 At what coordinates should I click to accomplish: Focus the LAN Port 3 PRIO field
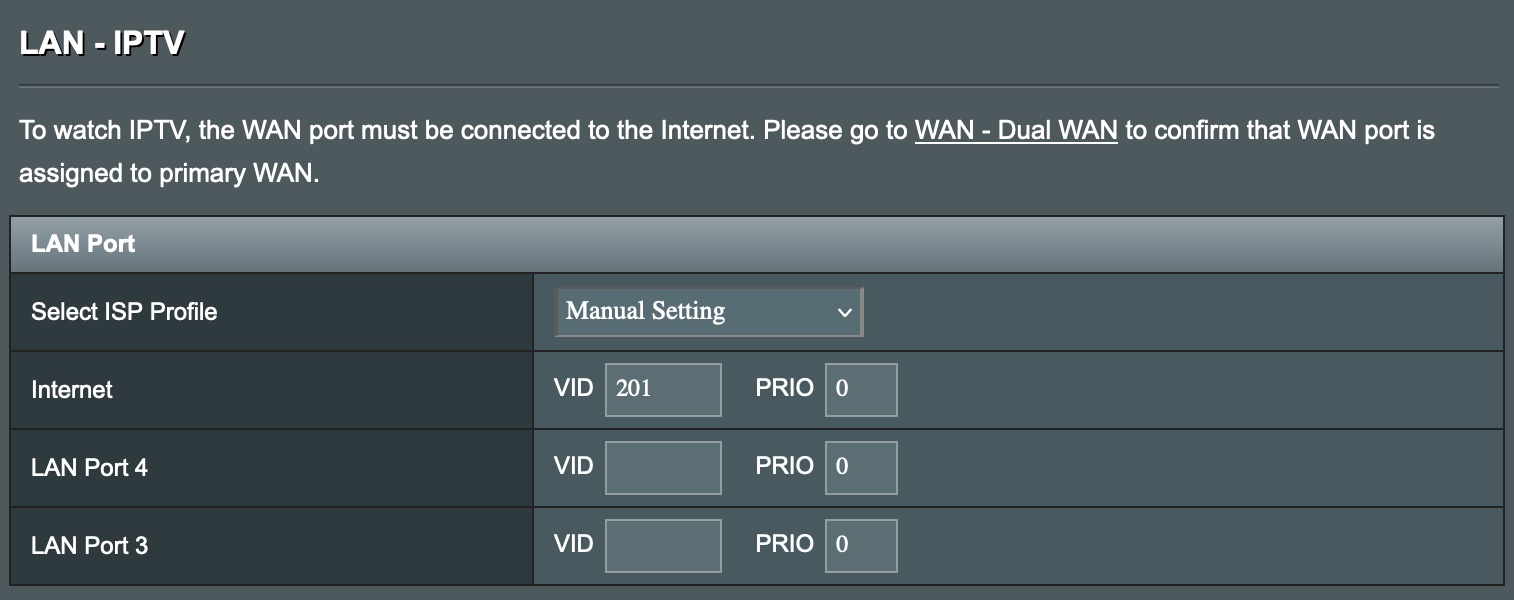click(861, 545)
